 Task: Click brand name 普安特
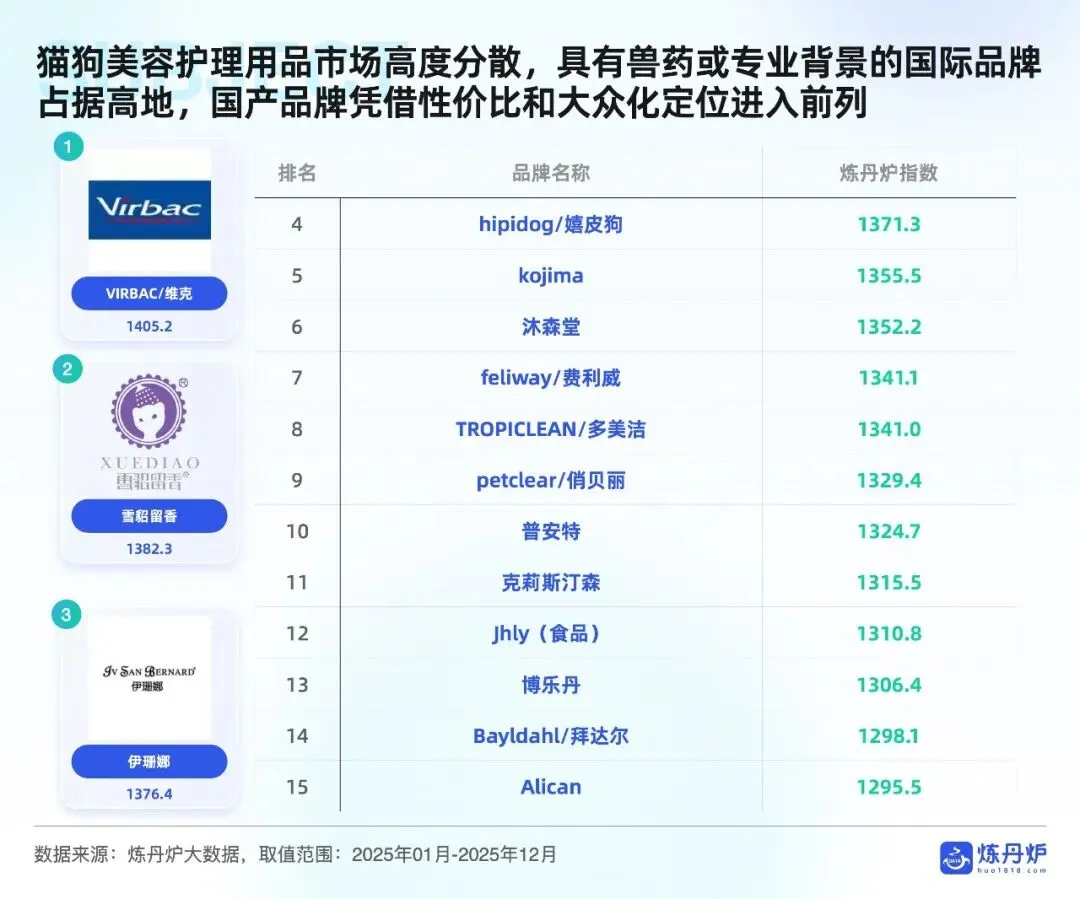[550, 531]
